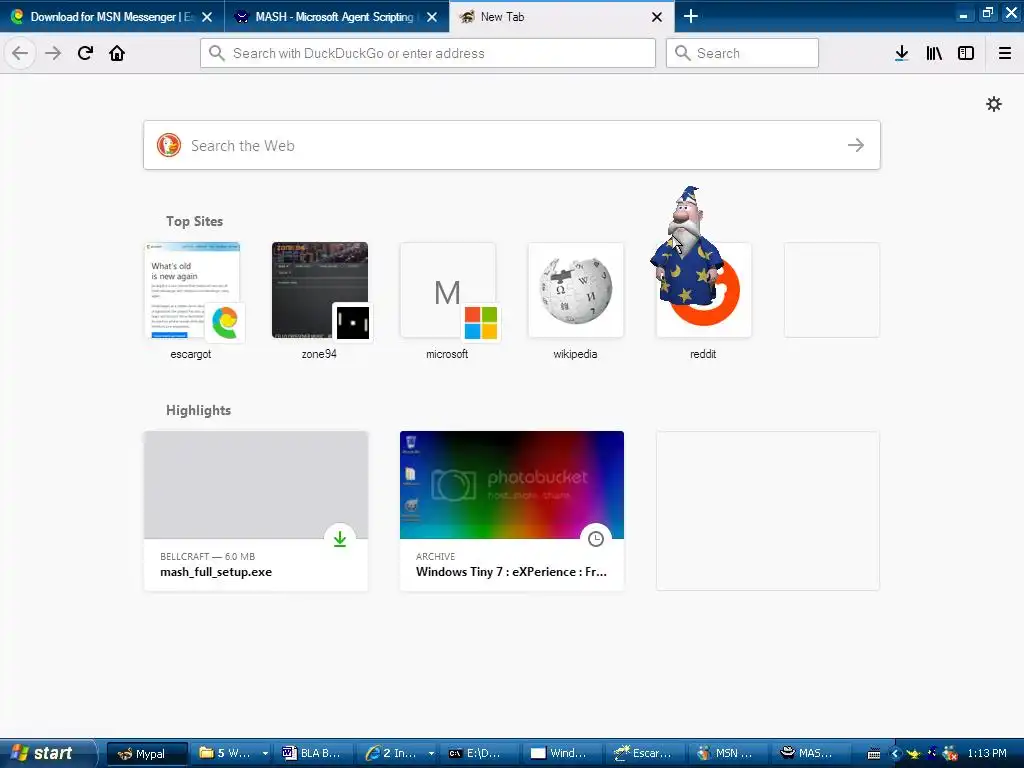Click the keyboard icon in system tray
Image resolution: width=1024 pixels, height=768 pixels.
point(874,754)
